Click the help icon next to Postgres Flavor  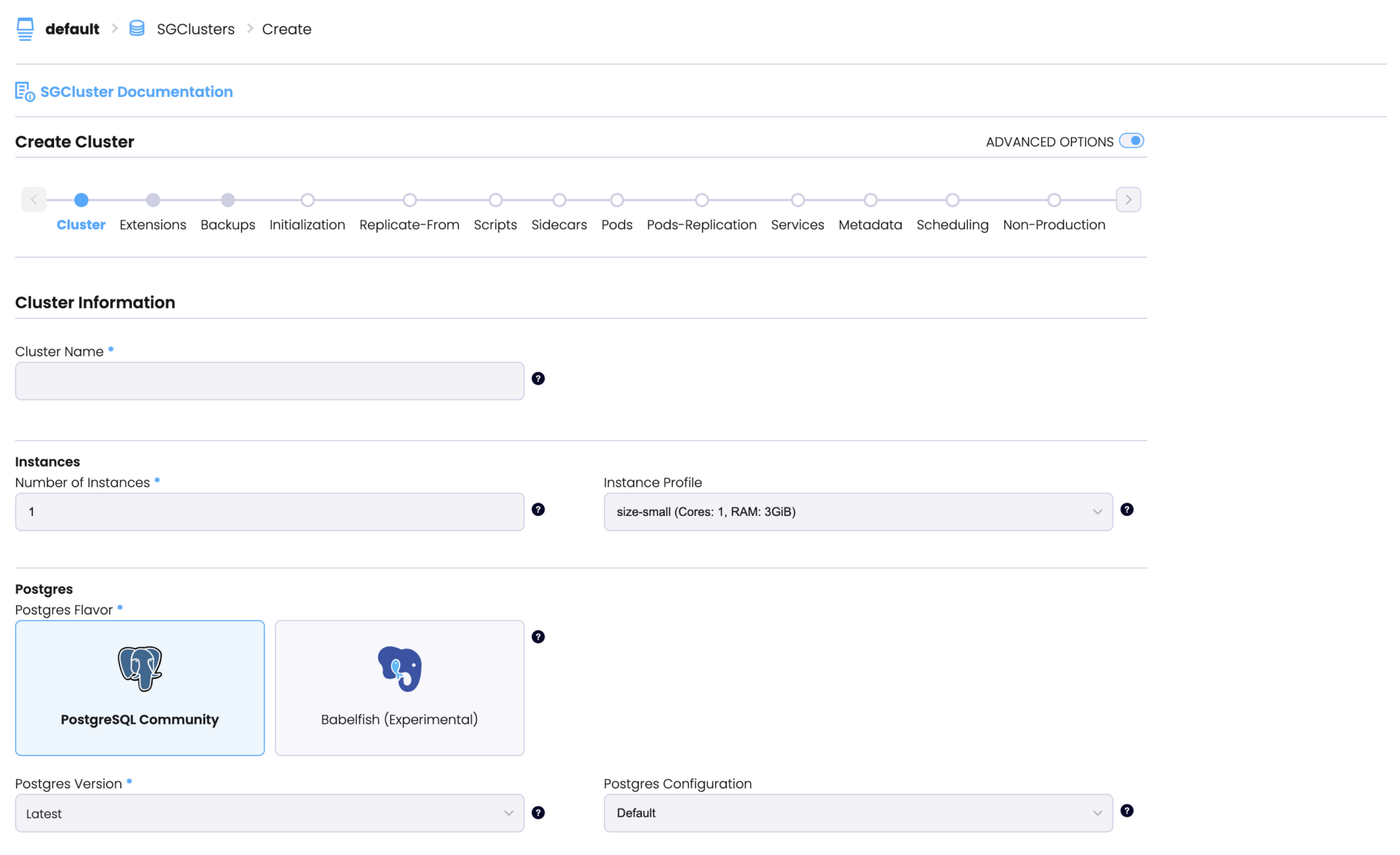click(538, 636)
